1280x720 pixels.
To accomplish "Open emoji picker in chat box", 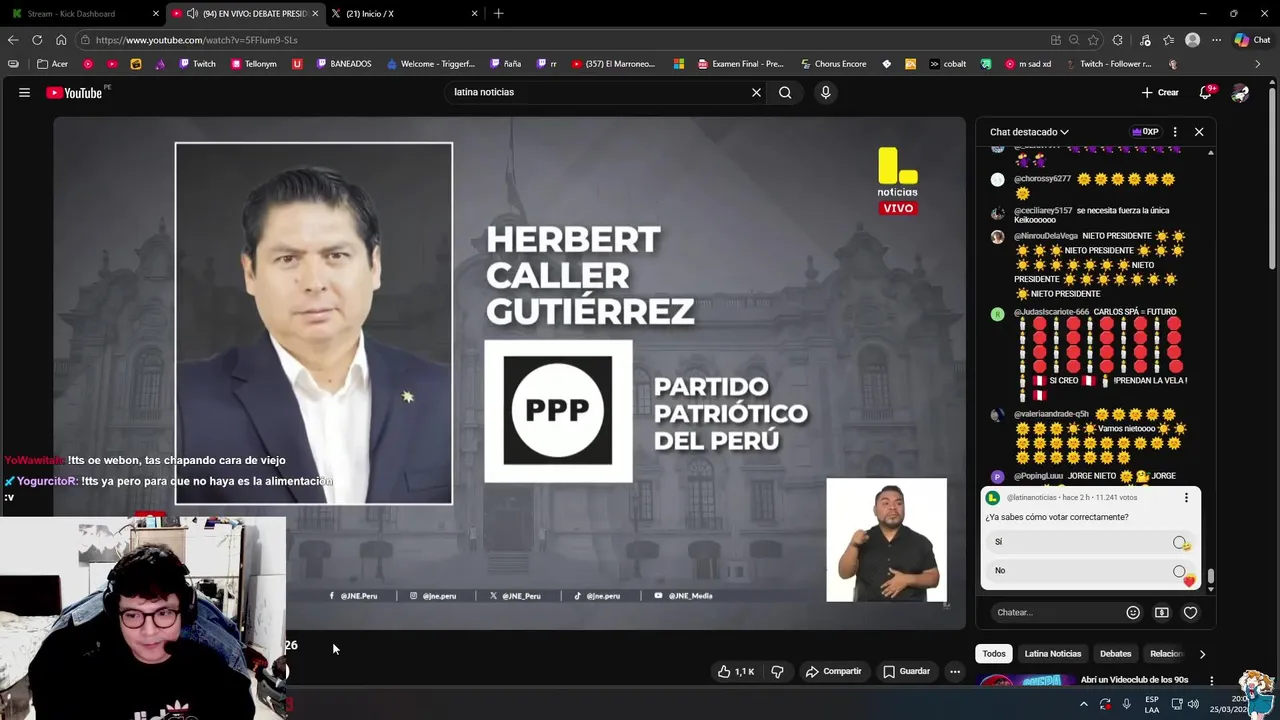I will [1133, 612].
